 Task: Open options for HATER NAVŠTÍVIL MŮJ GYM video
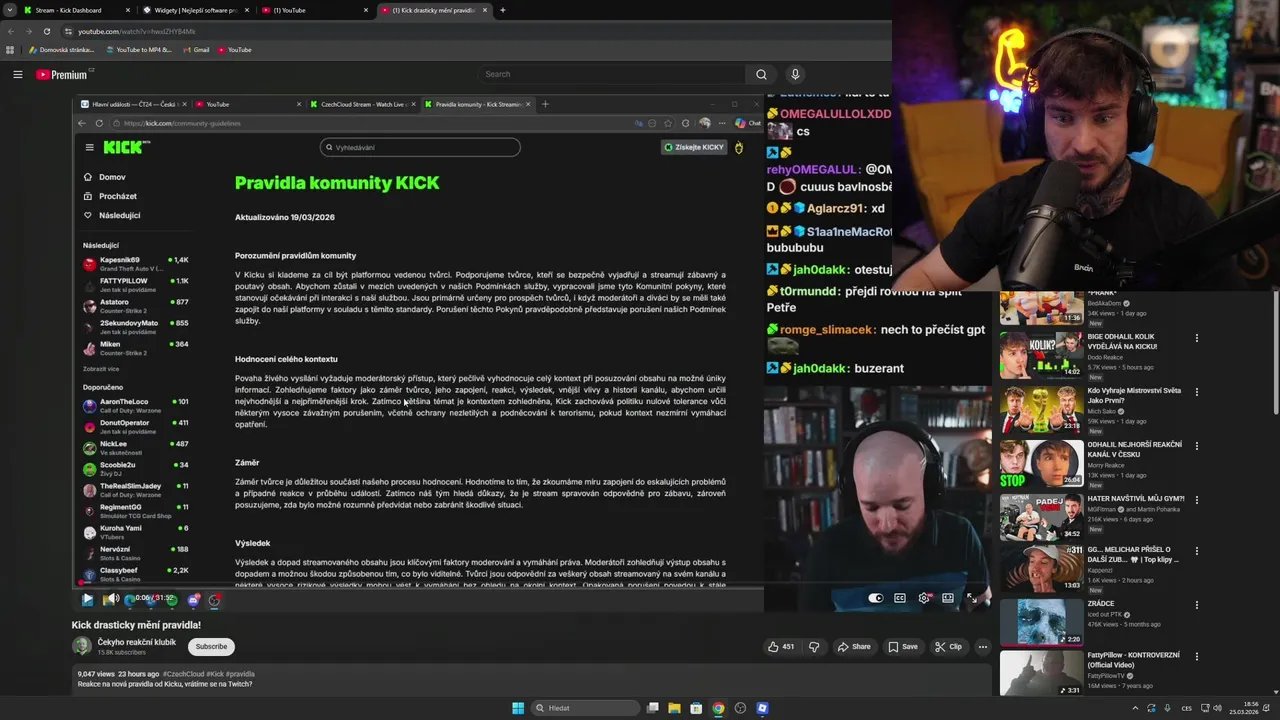point(1196,500)
